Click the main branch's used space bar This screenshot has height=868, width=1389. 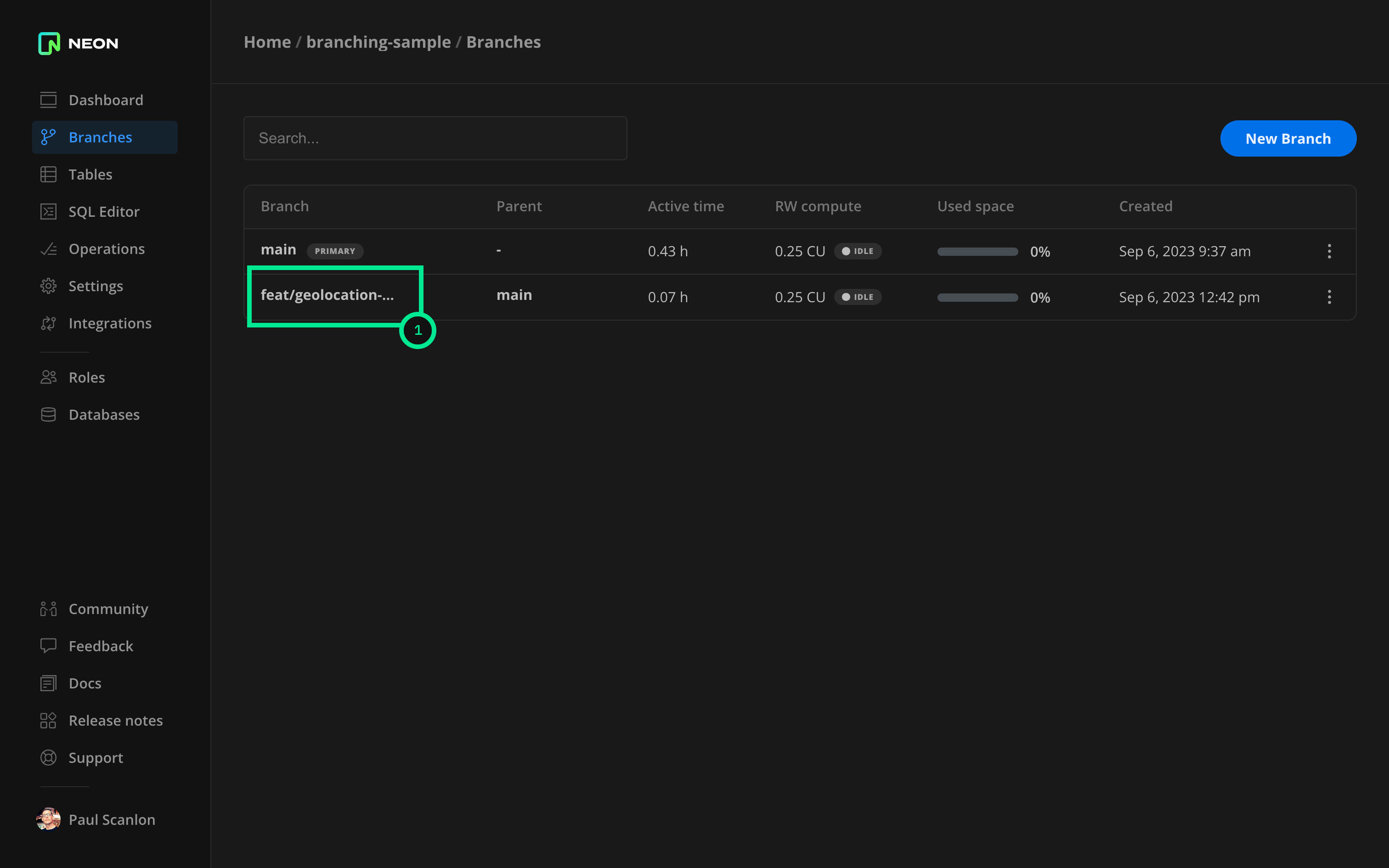(977, 252)
